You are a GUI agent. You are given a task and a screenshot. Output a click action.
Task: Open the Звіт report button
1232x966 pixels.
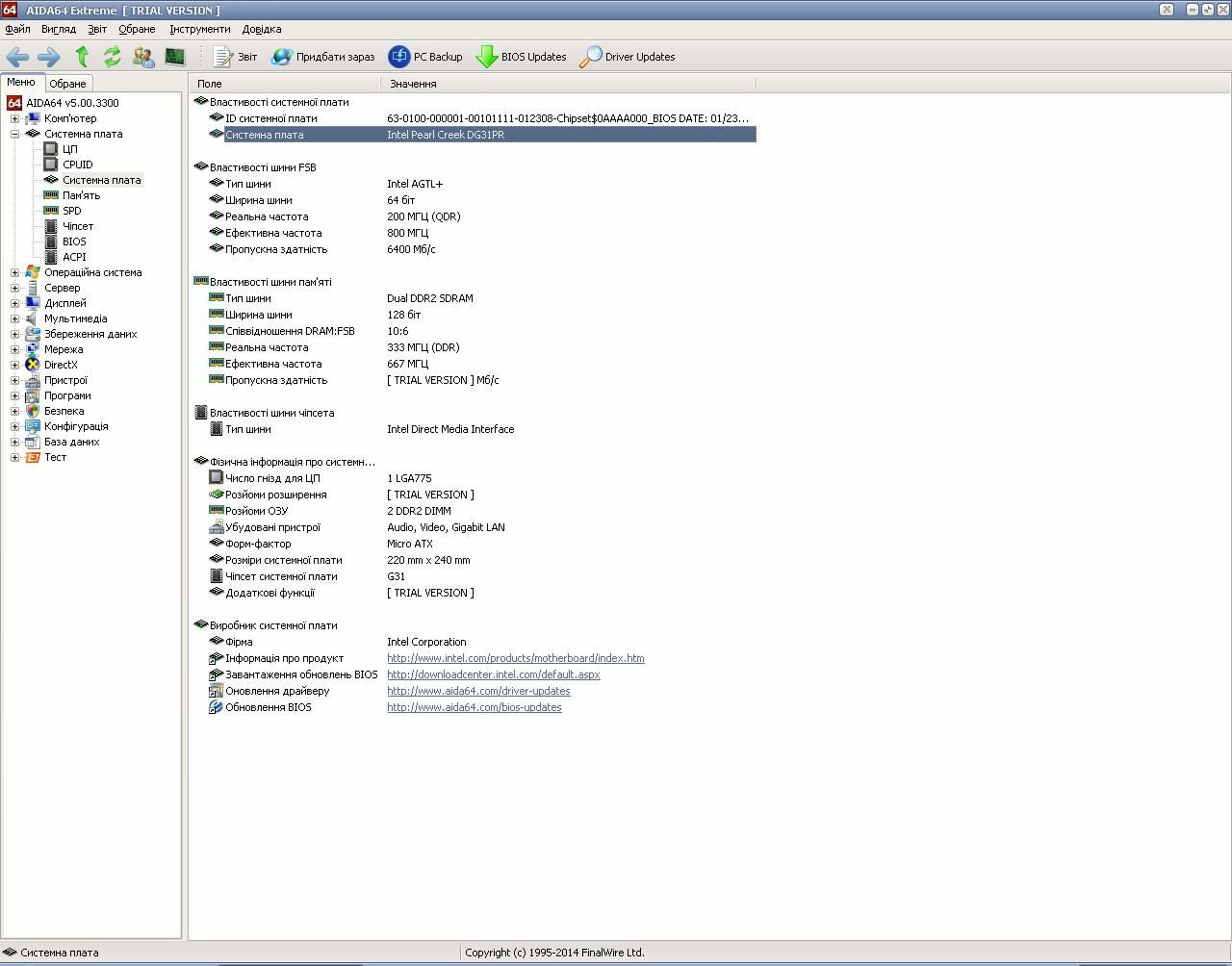(235, 57)
